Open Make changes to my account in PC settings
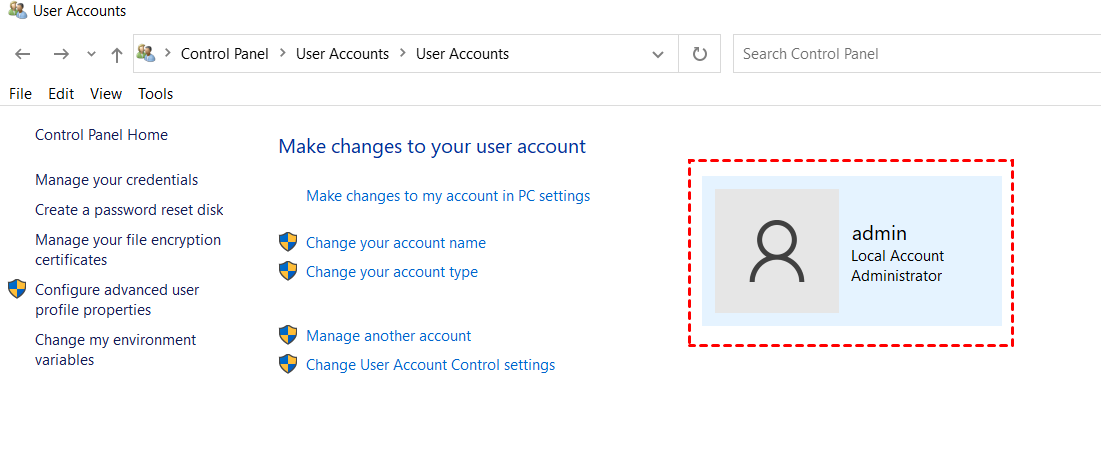1101x462 pixels. click(x=448, y=196)
